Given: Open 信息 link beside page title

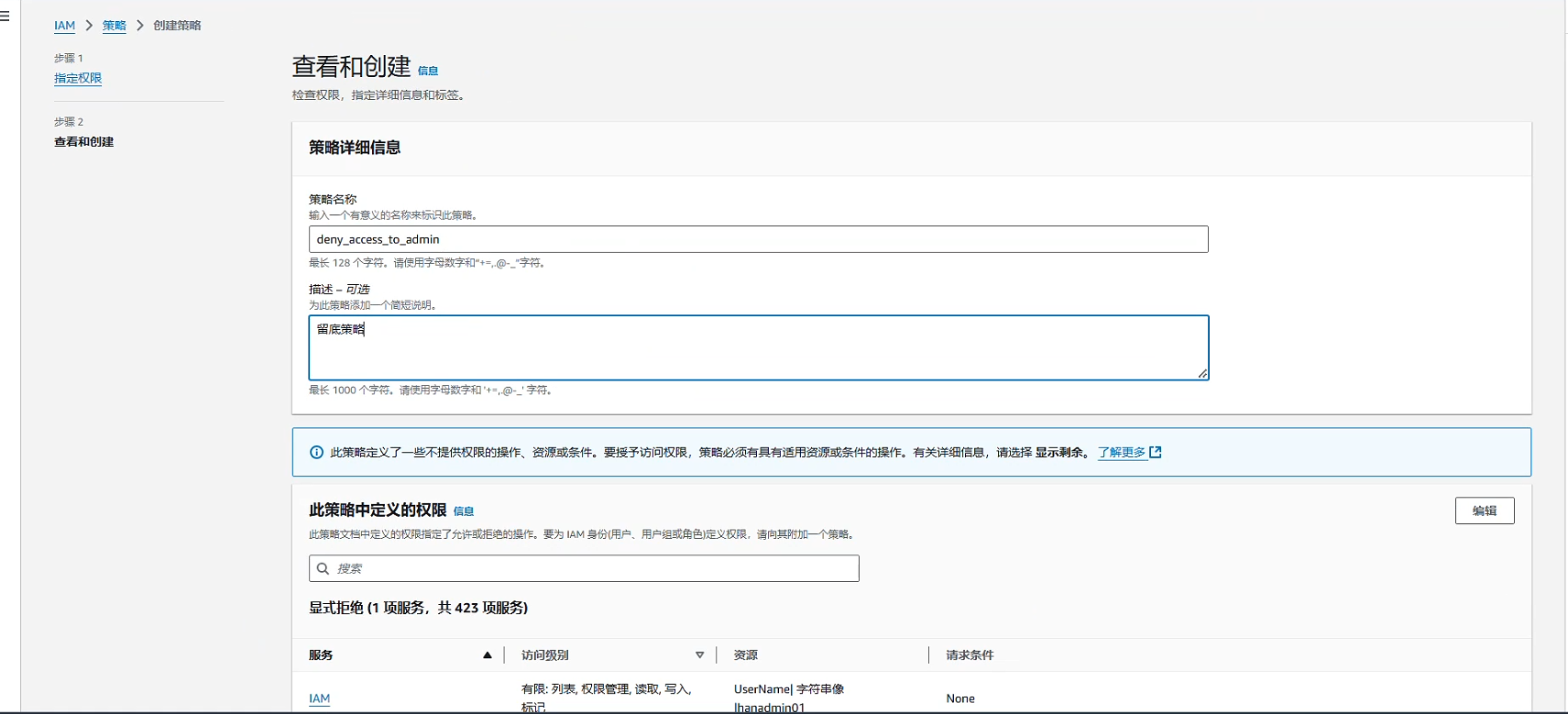Looking at the screenshot, I should coord(428,71).
